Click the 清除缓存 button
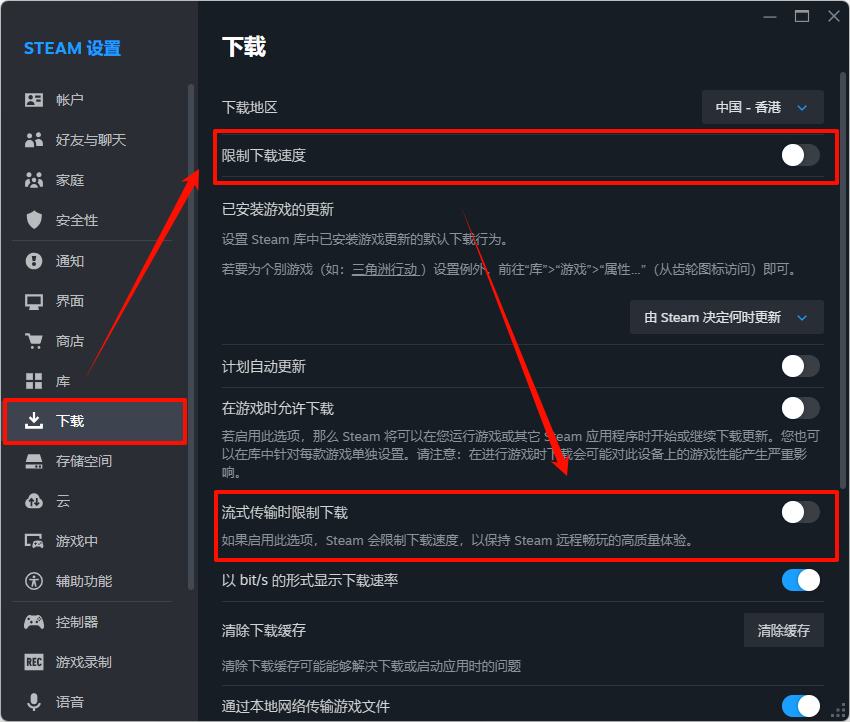850x722 pixels. [783, 629]
